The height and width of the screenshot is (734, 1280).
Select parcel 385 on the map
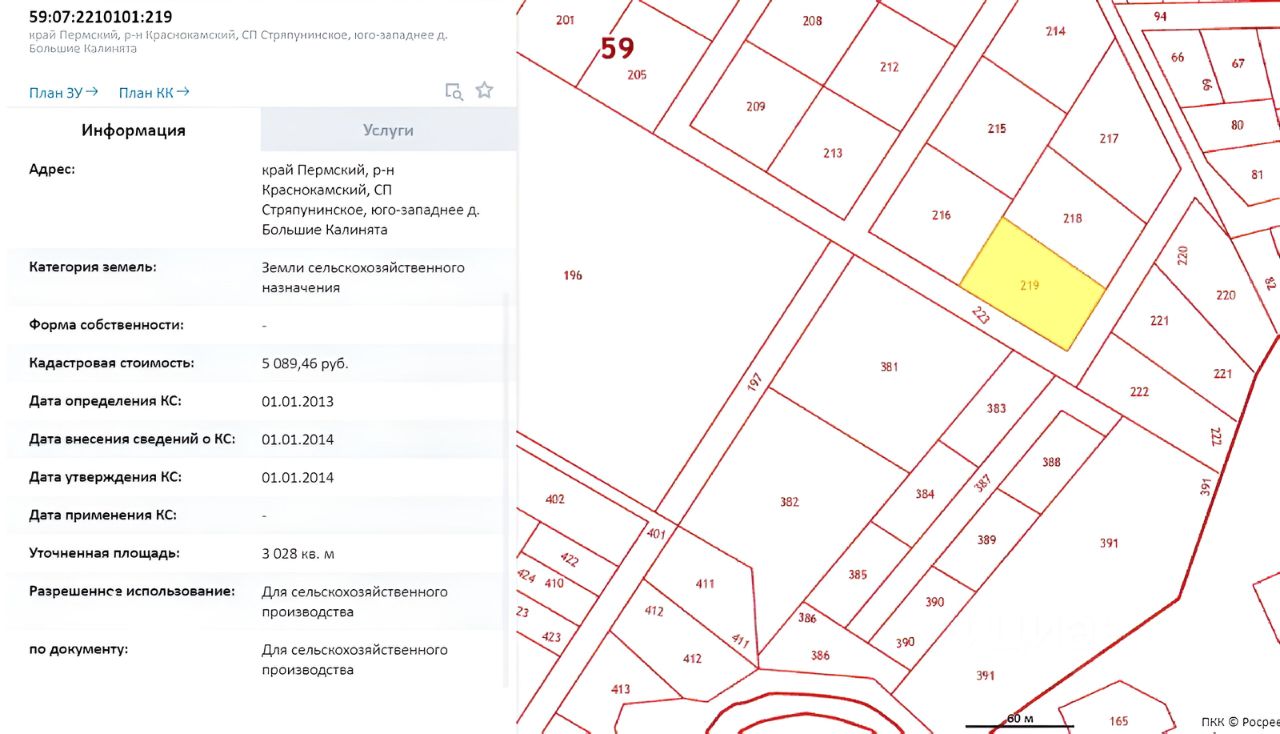pos(857,575)
